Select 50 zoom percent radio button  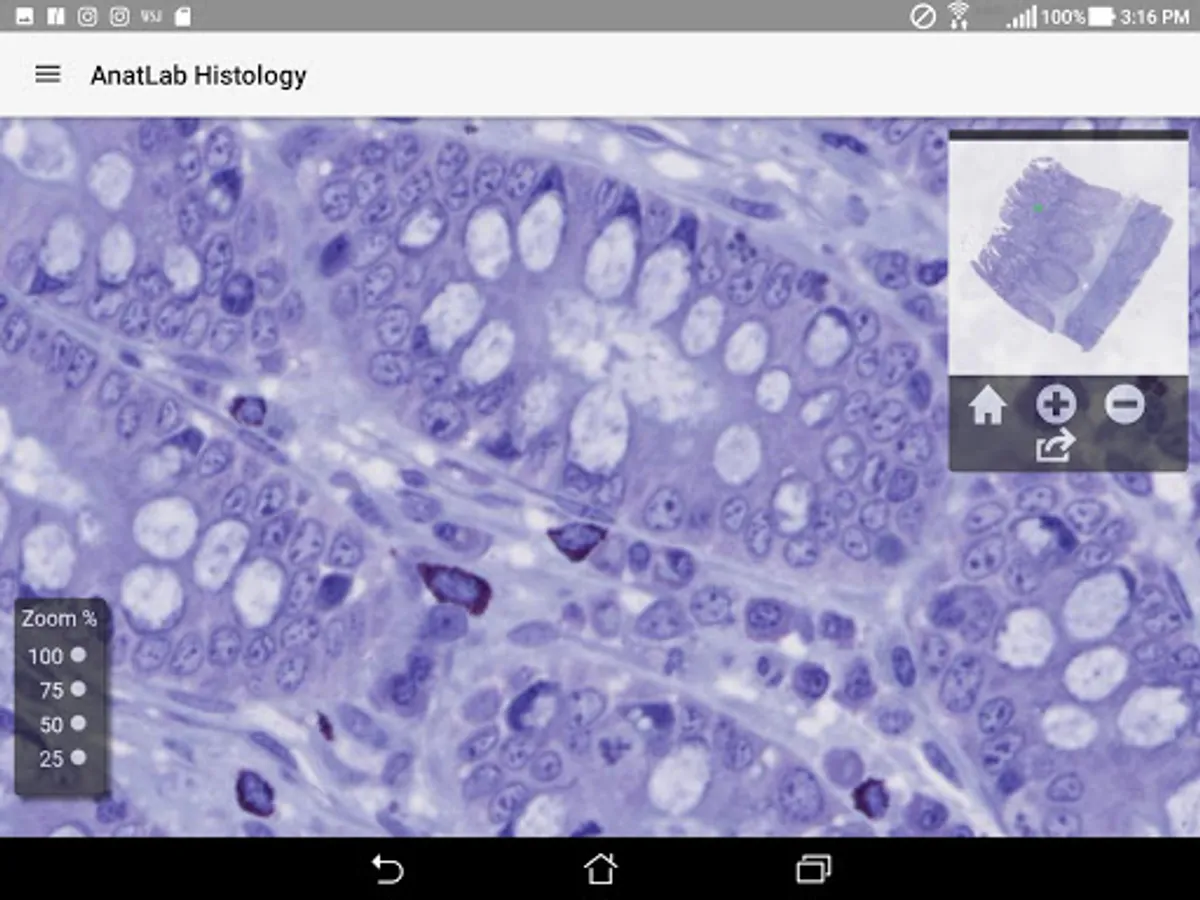pyautogui.click(x=78, y=723)
